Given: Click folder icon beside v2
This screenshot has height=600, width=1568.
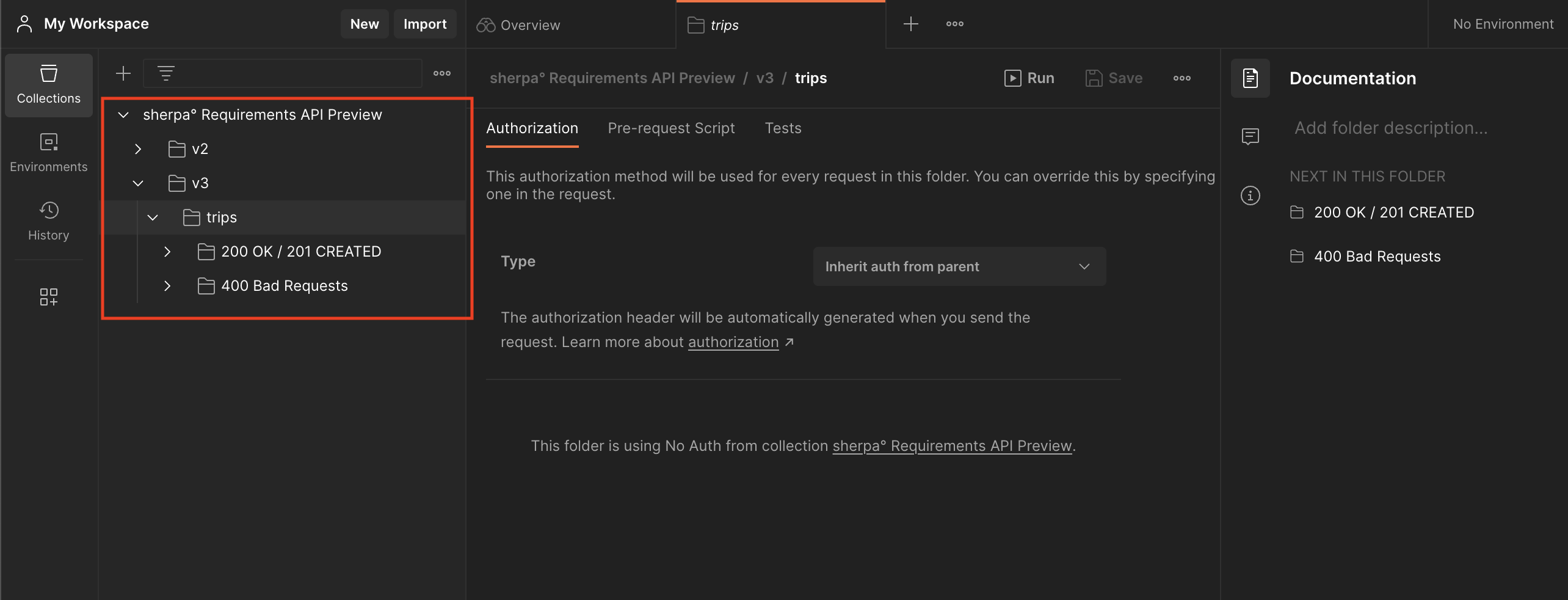Looking at the screenshot, I should pyautogui.click(x=177, y=149).
